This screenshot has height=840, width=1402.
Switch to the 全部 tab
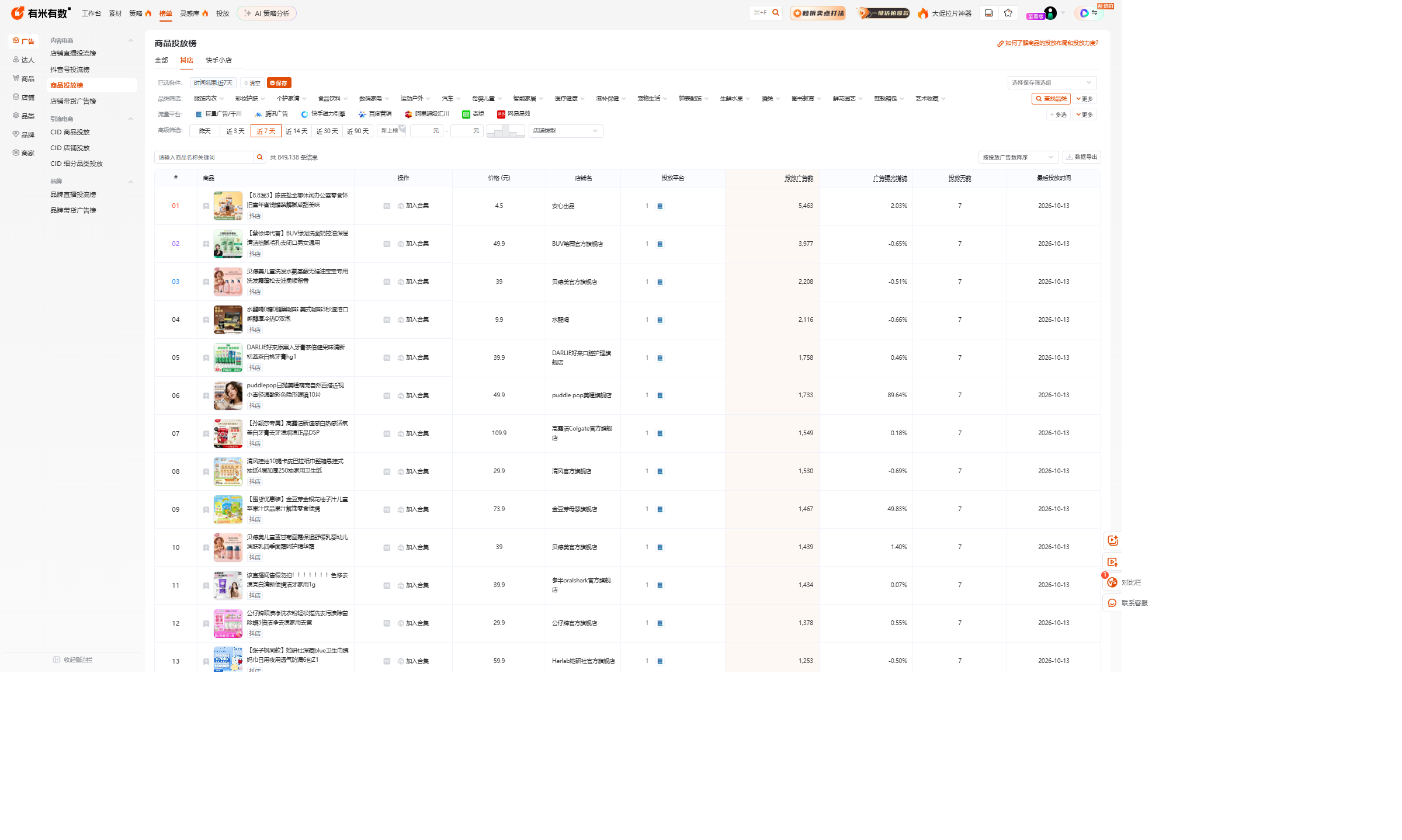tap(161, 60)
